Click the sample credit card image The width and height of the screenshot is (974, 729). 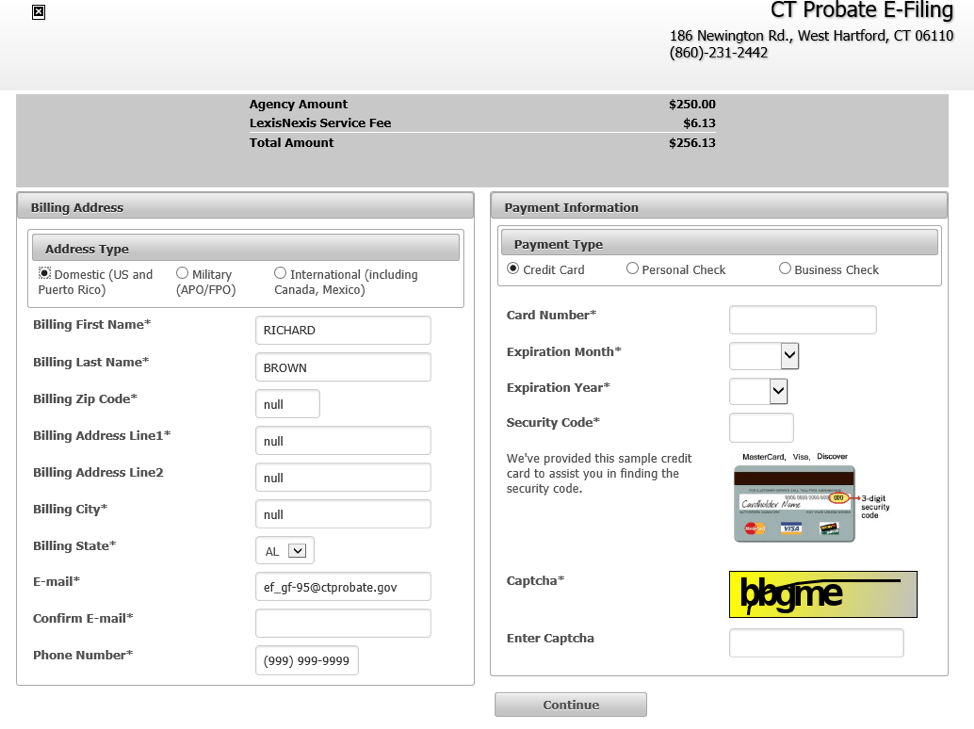tap(795, 504)
